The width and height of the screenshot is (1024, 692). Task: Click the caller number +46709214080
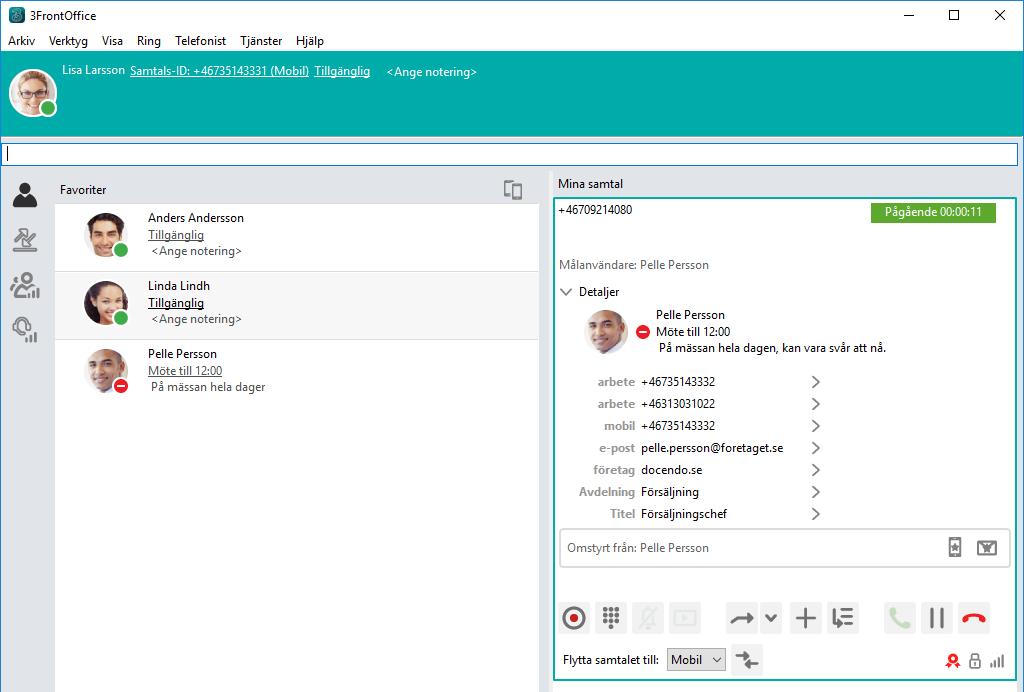(x=595, y=210)
